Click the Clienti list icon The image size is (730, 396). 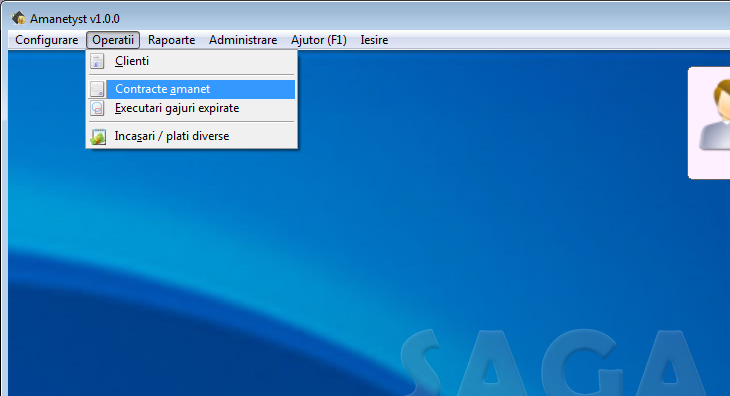(x=97, y=61)
